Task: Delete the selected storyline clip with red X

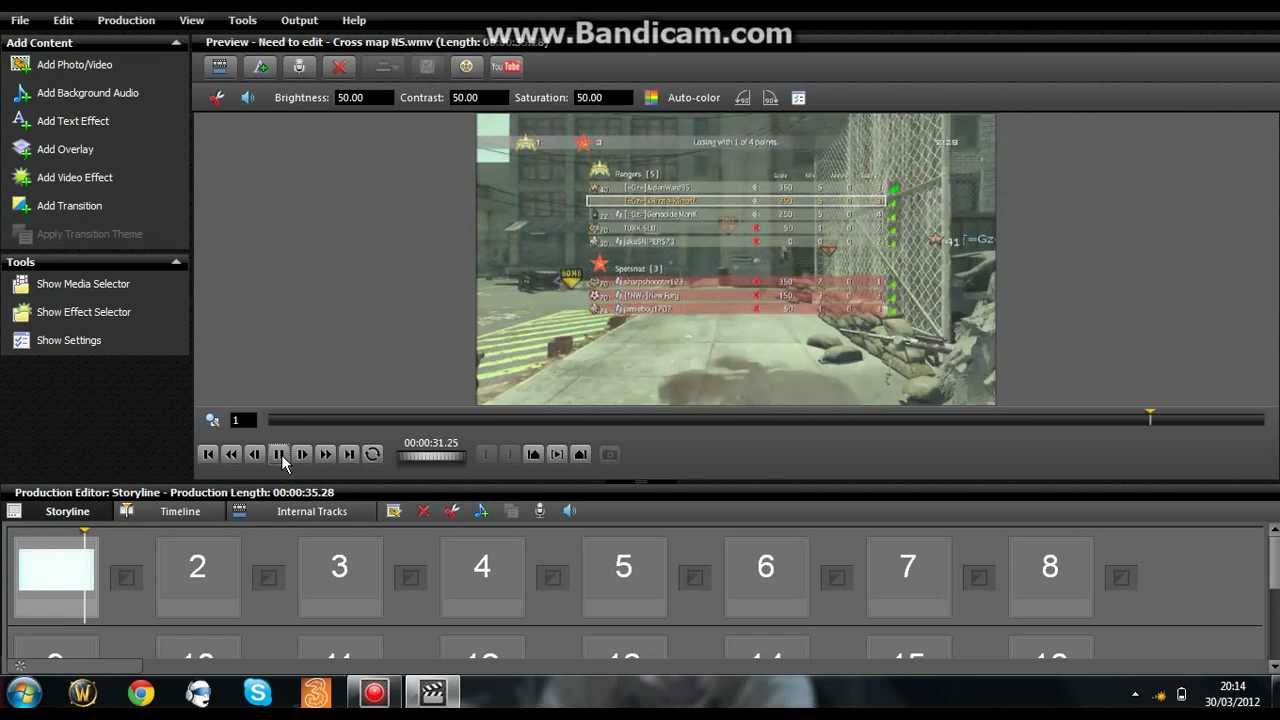Action: point(424,511)
